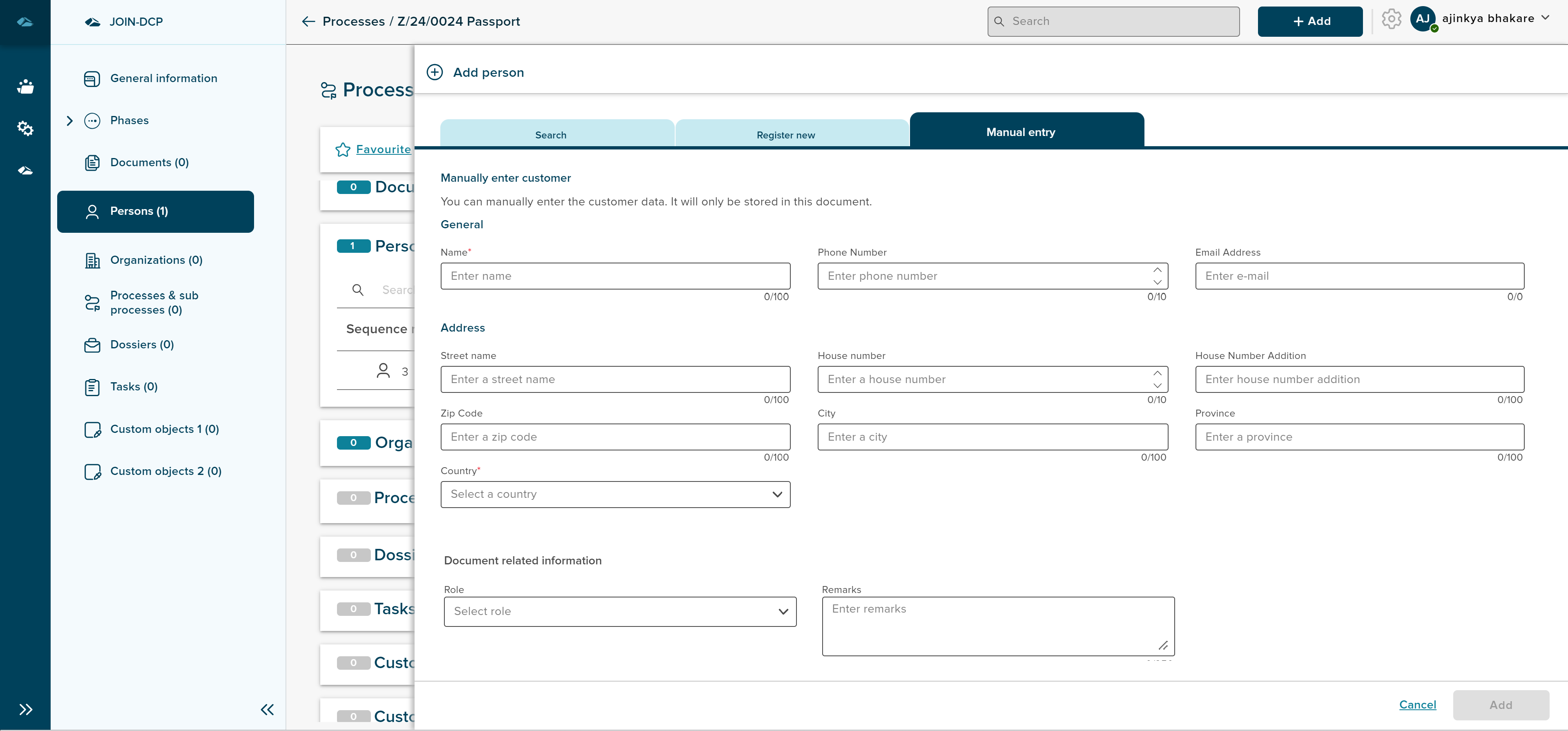Click the Enter name input field
Viewport: 1568px width, 731px height.
coord(615,276)
